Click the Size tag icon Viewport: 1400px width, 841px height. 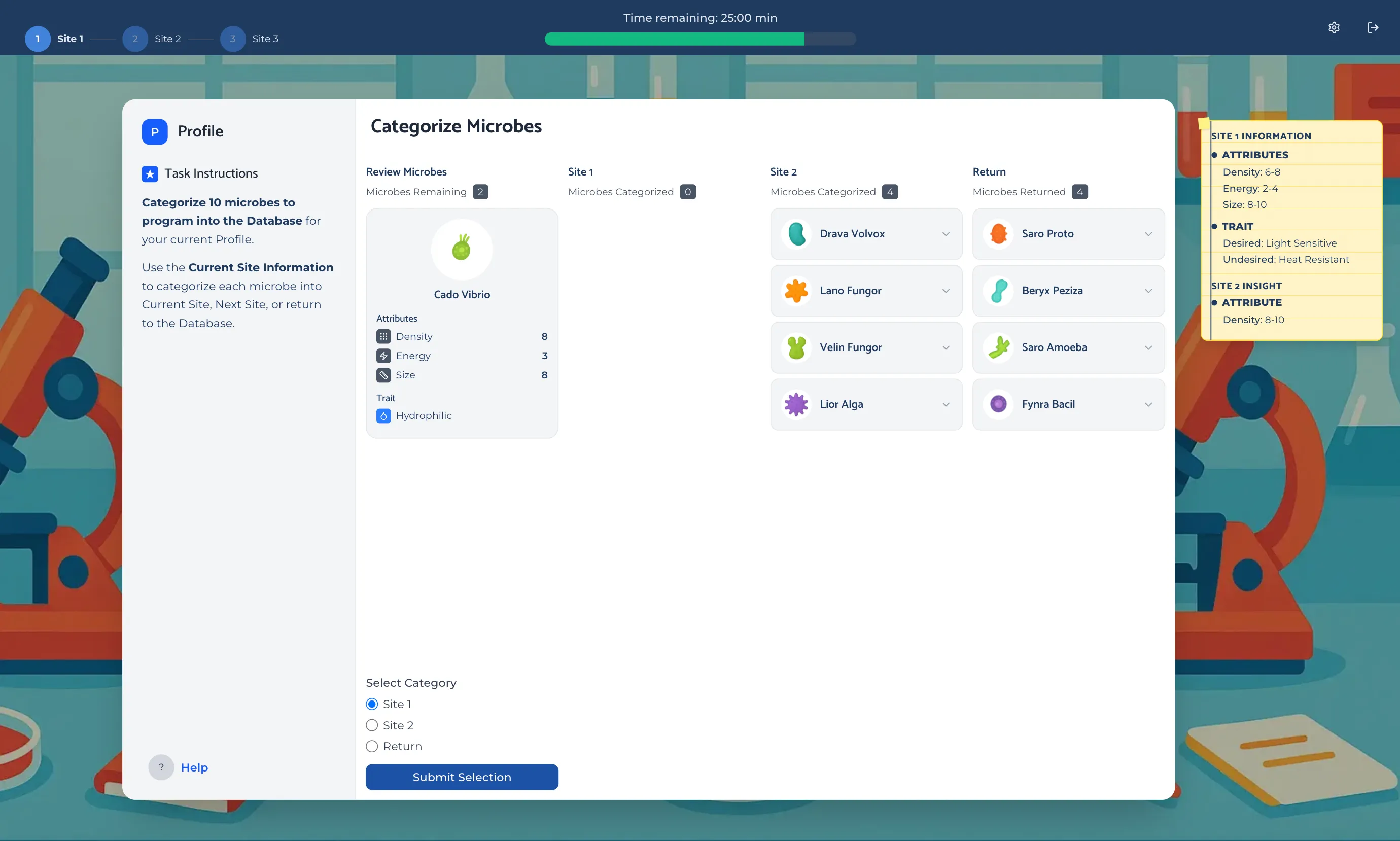(383, 375)
